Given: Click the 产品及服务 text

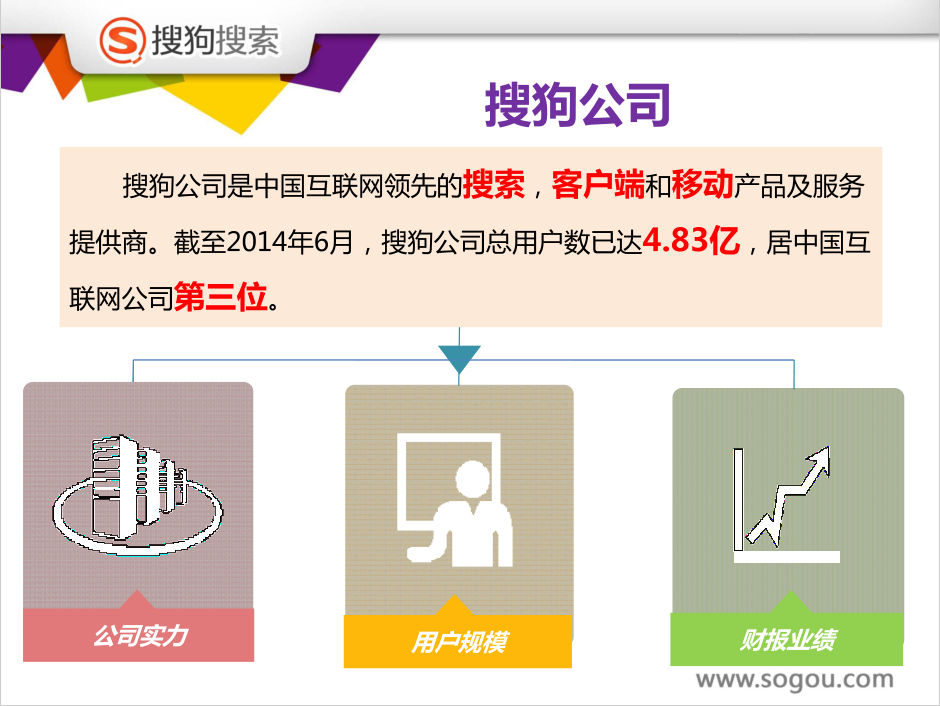Looking at the screenshot, I should (799, 185).
